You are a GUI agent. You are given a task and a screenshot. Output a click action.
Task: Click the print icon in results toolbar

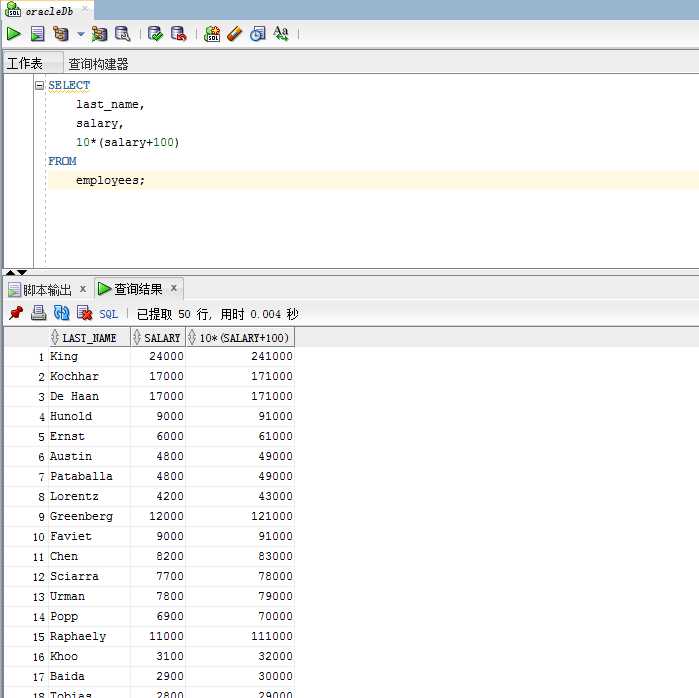38,313
